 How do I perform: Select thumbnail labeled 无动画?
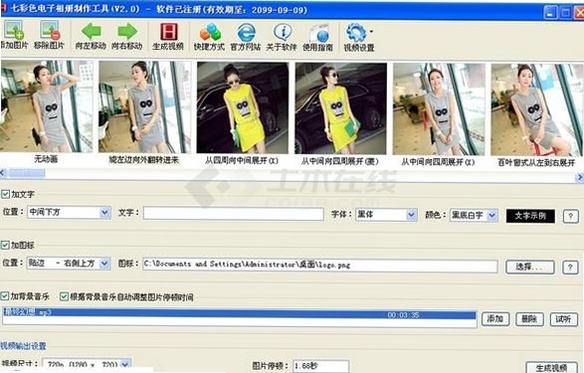coord(46,107)
